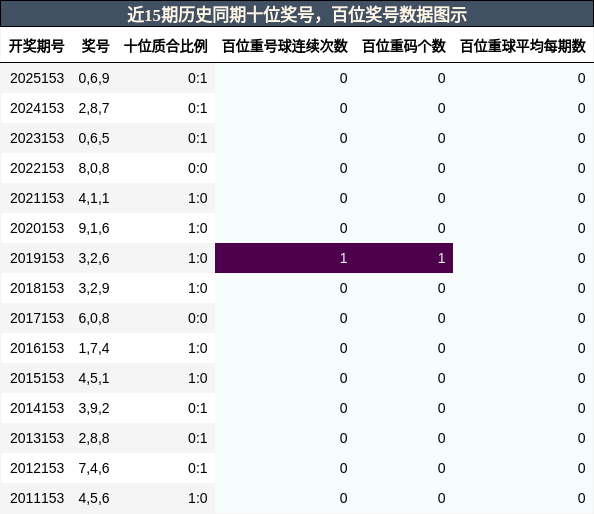
Task: Select winning number 8,0,8
Action: tap(94, 168)
